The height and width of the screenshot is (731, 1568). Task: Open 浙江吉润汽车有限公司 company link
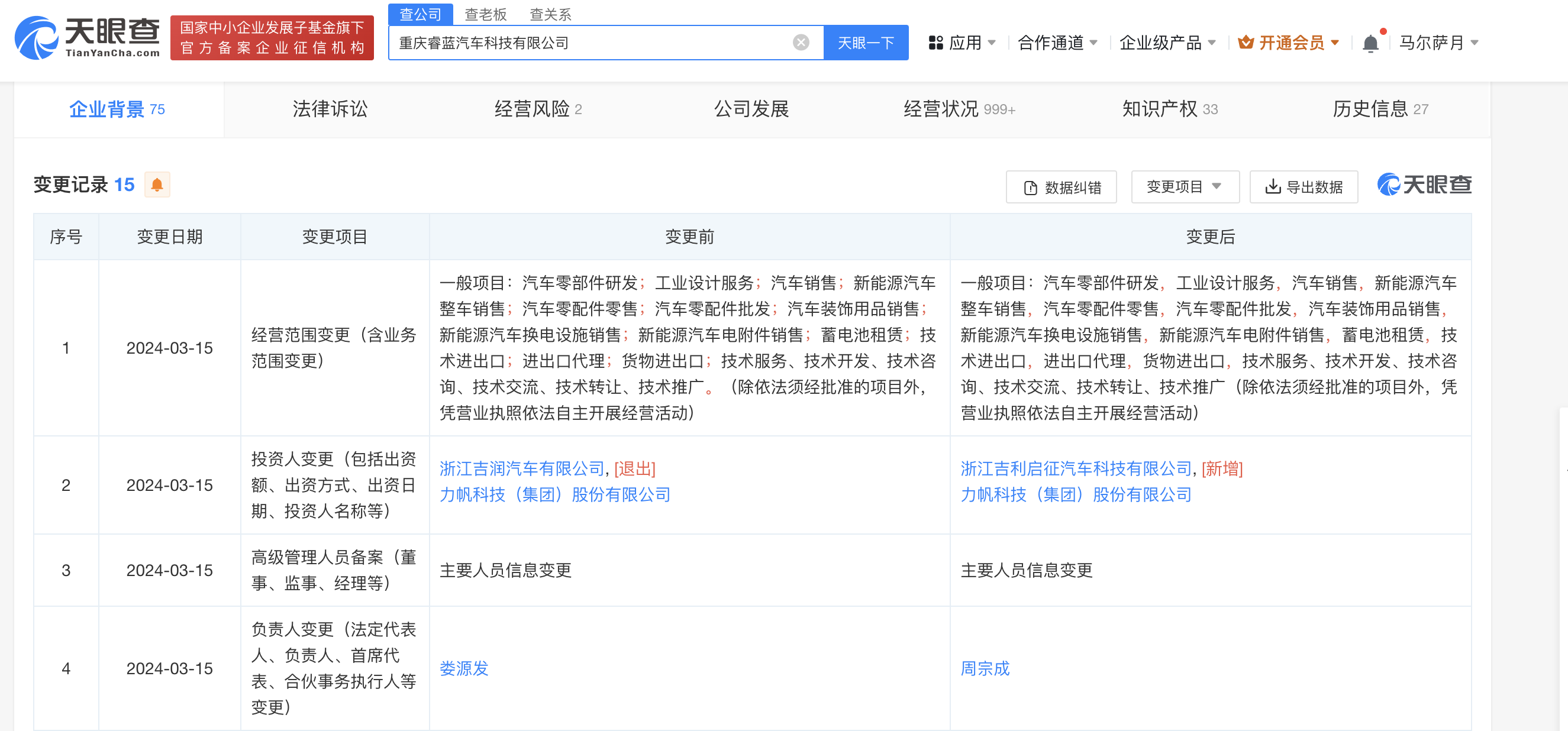pos(522,468)
